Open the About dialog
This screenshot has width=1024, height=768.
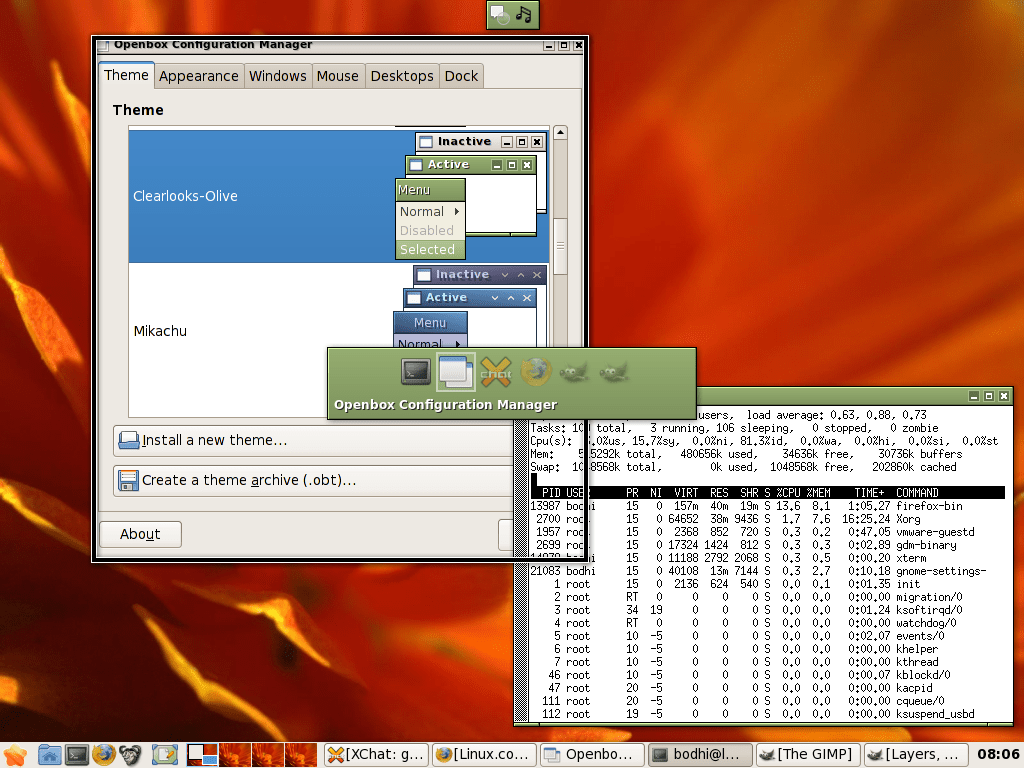pyautogui.click(x=140, y=534)
